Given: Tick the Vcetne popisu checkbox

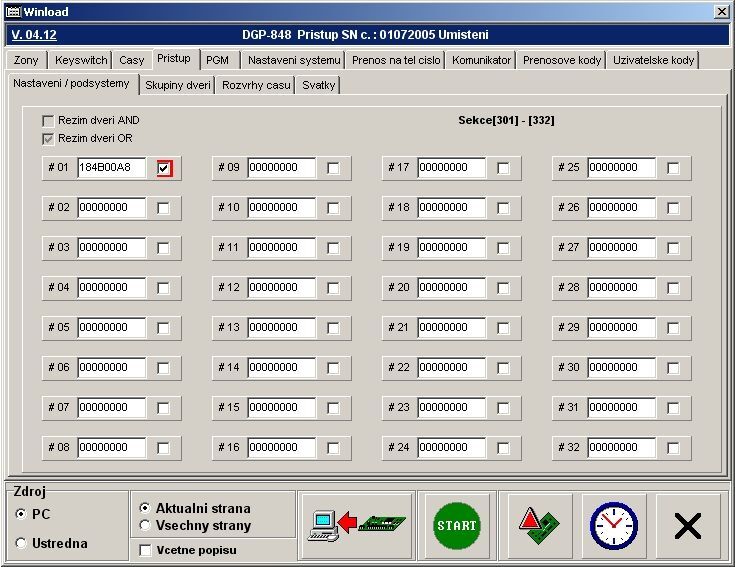Looking at the screenshot, I should (145, 550).
